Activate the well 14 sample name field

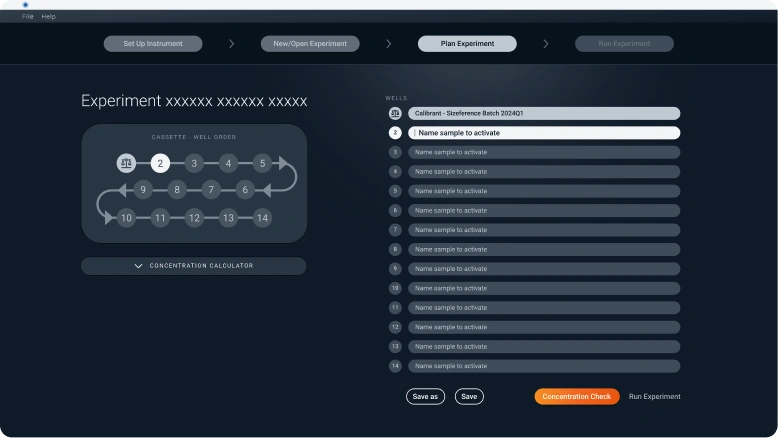click(544, 366)
